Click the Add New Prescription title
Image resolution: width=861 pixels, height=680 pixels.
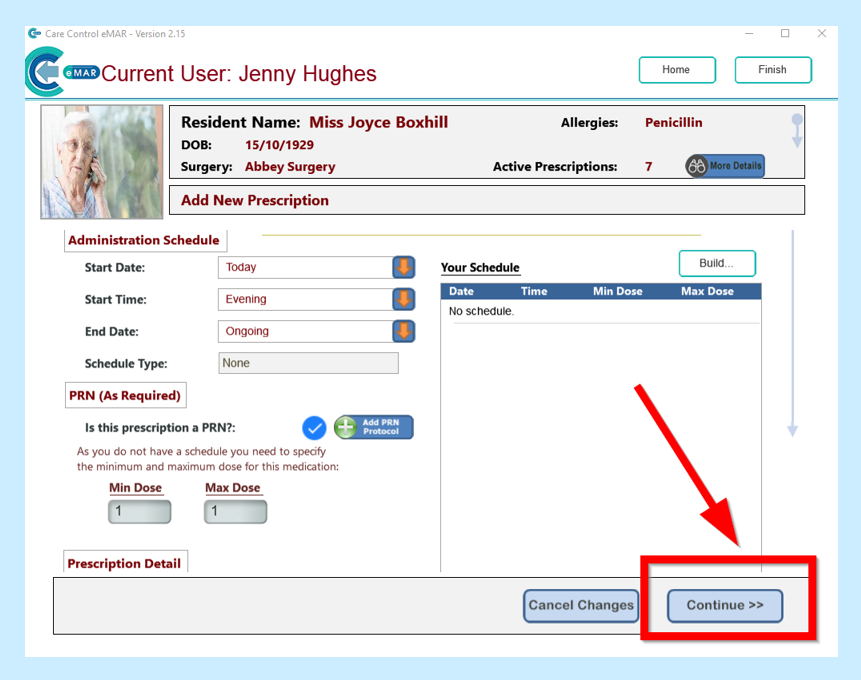255,200
